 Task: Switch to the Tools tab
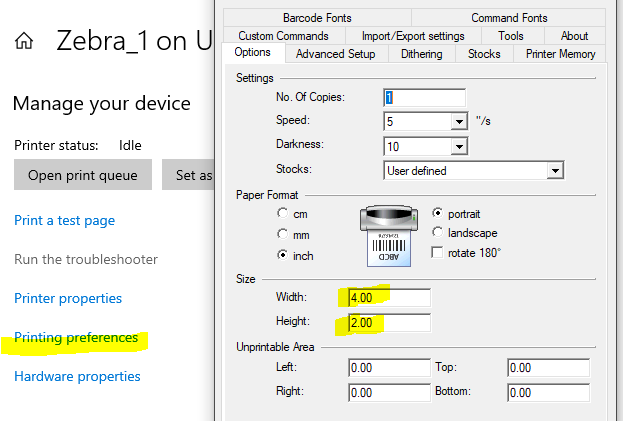(x=511, y=36)
